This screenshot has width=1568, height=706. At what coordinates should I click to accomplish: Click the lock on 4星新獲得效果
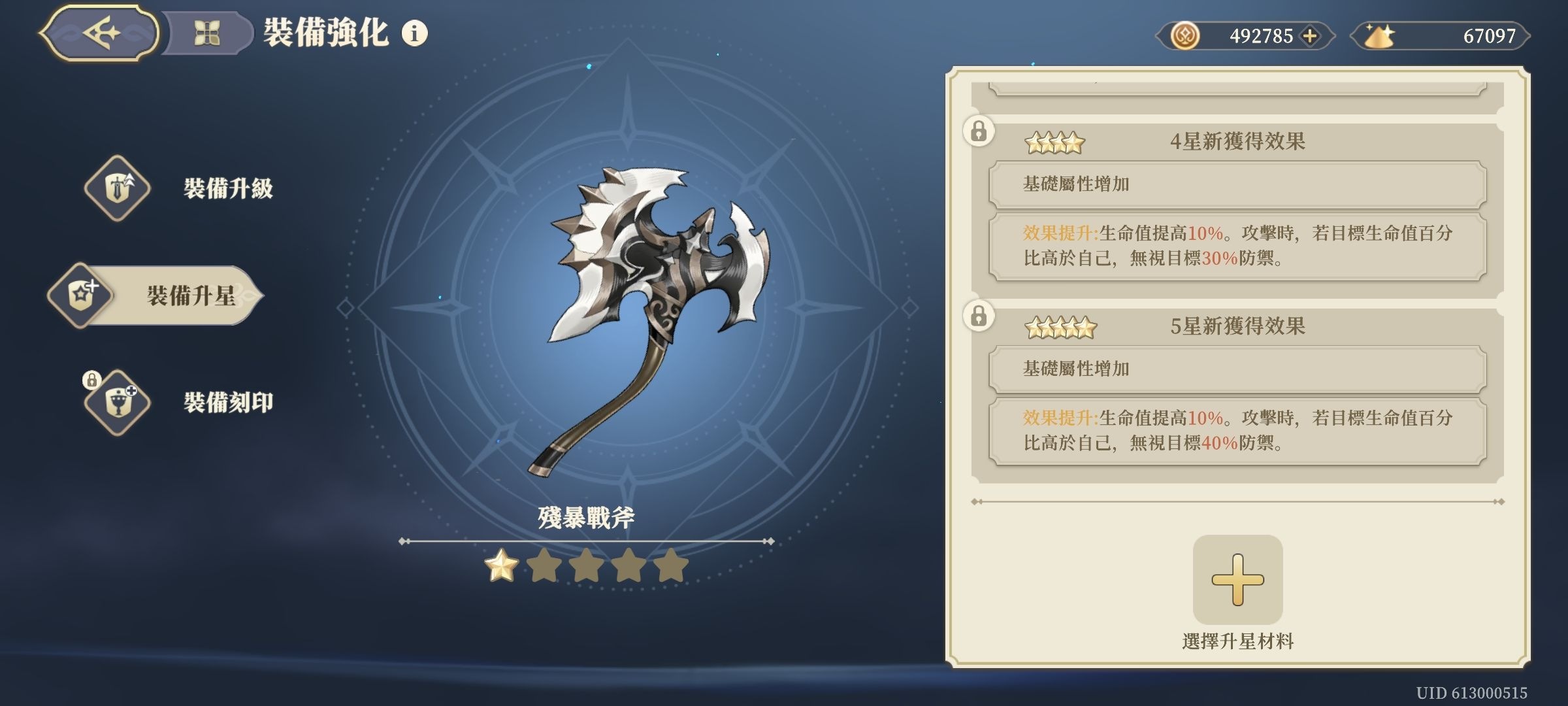(x=978, y=131)
